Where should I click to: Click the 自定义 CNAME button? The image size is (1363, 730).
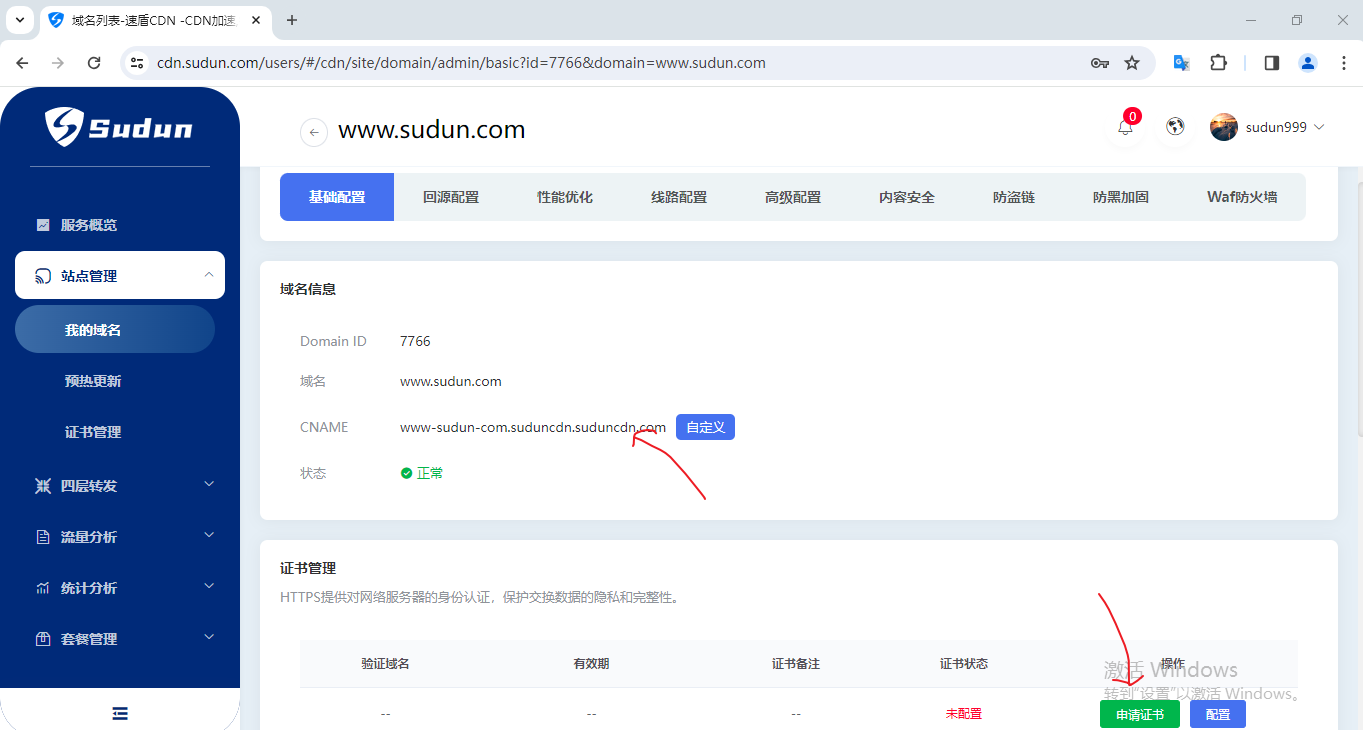[x=705, y=427]
